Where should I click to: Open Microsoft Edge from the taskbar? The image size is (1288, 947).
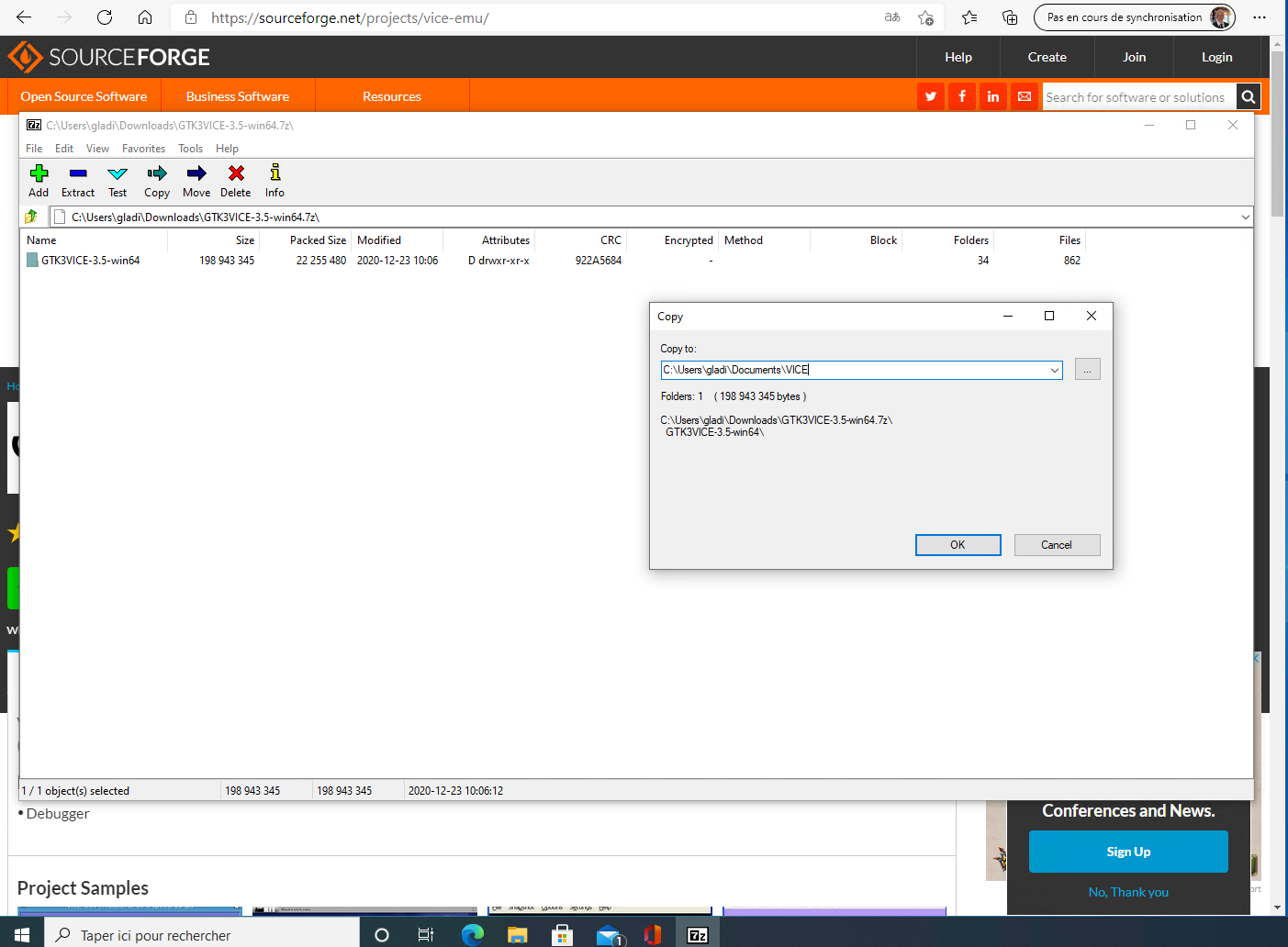pos(473,935)
